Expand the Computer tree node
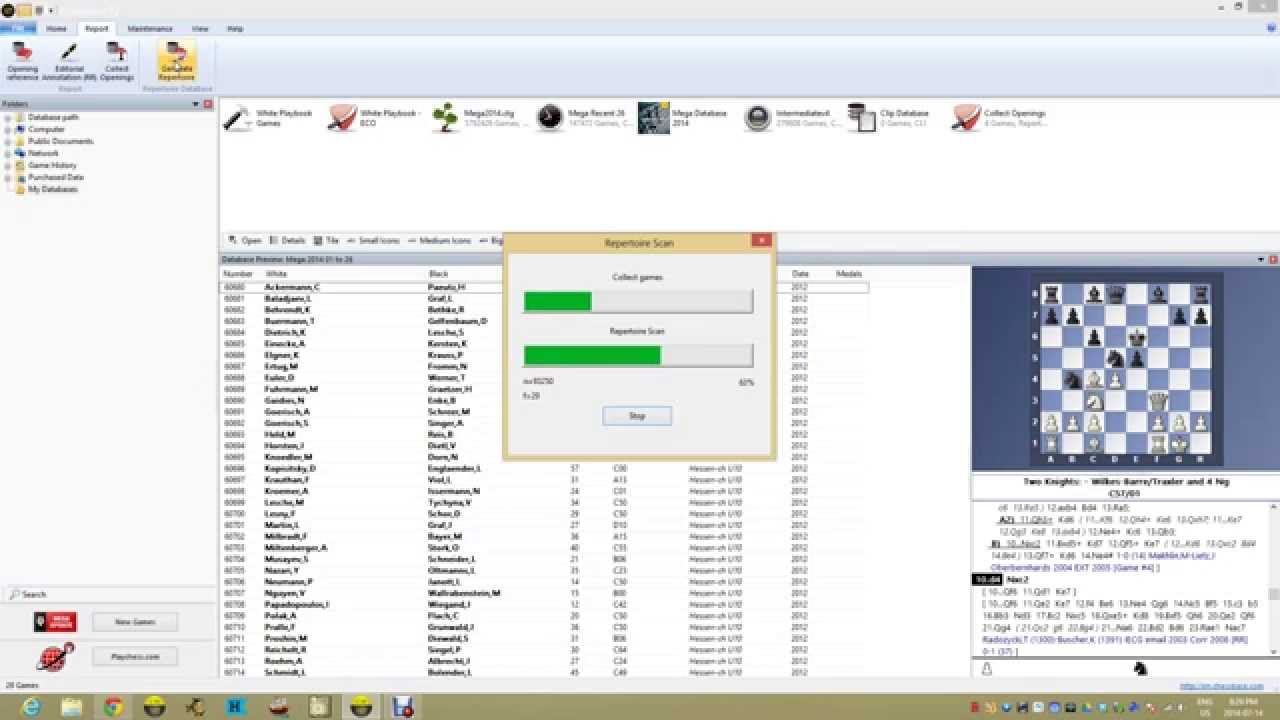 pos(8,129)
